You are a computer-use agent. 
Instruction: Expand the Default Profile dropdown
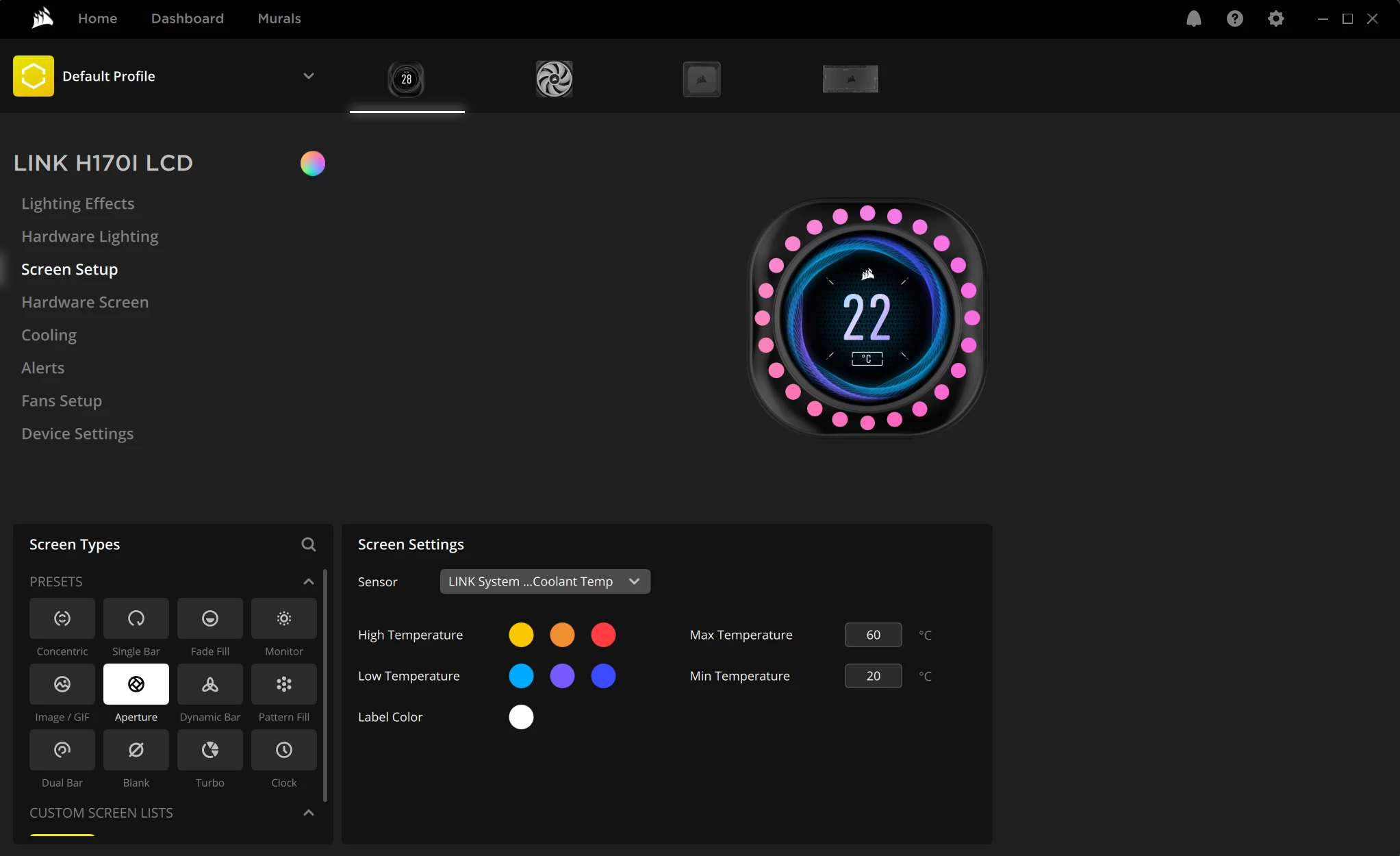(309, 76)
